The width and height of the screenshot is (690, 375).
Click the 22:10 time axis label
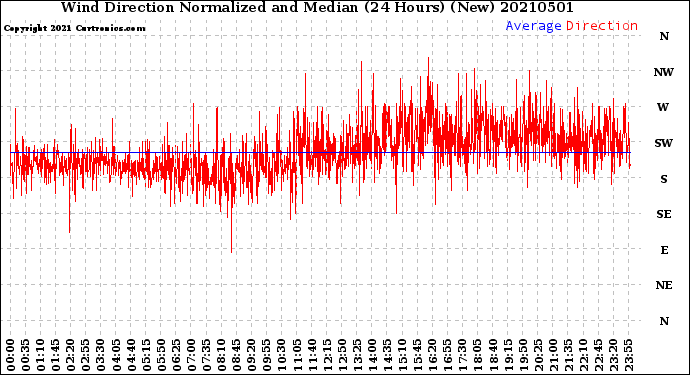(583, 355)
